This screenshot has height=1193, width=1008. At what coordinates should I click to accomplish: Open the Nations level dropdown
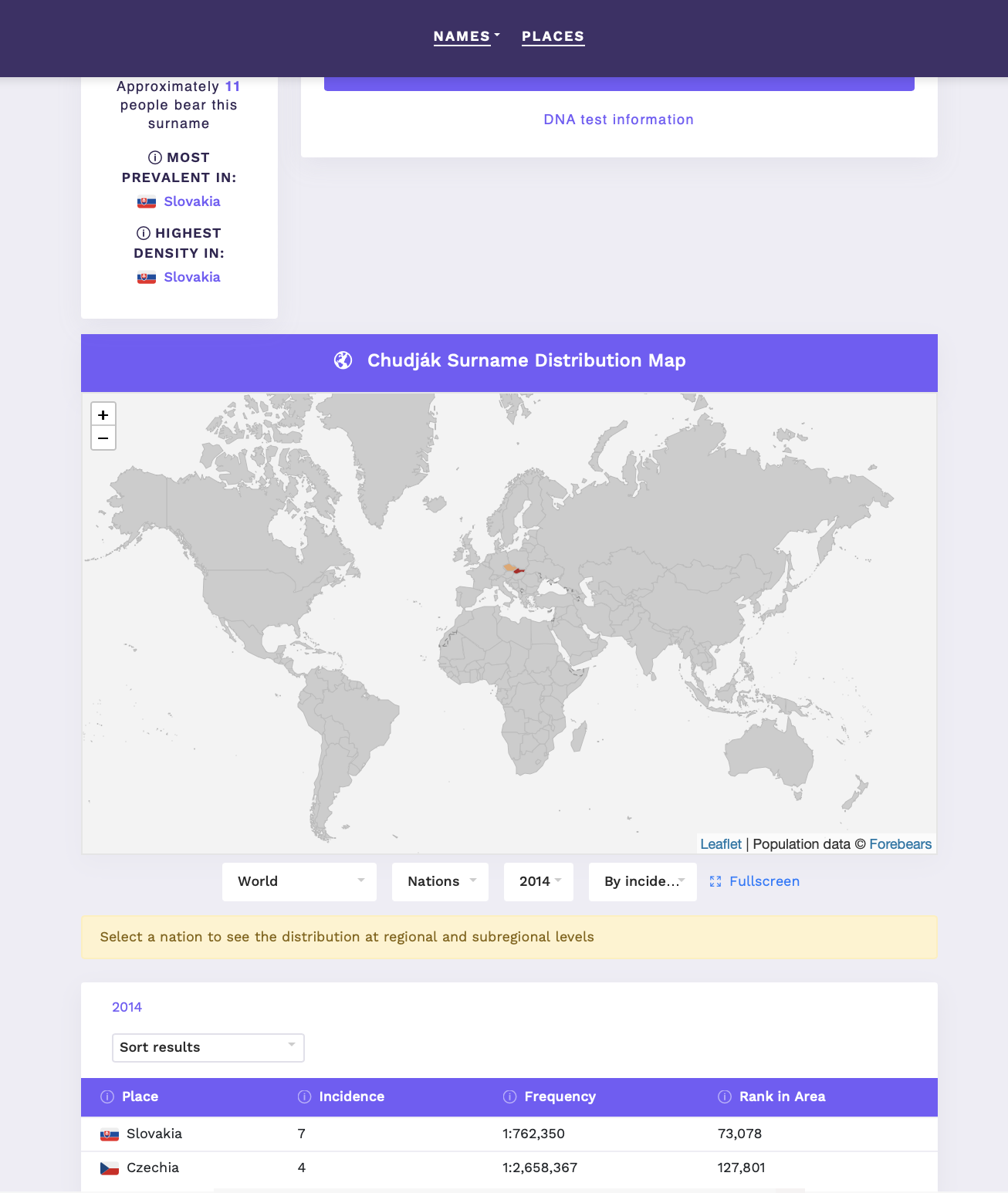[x=440, y=881]
